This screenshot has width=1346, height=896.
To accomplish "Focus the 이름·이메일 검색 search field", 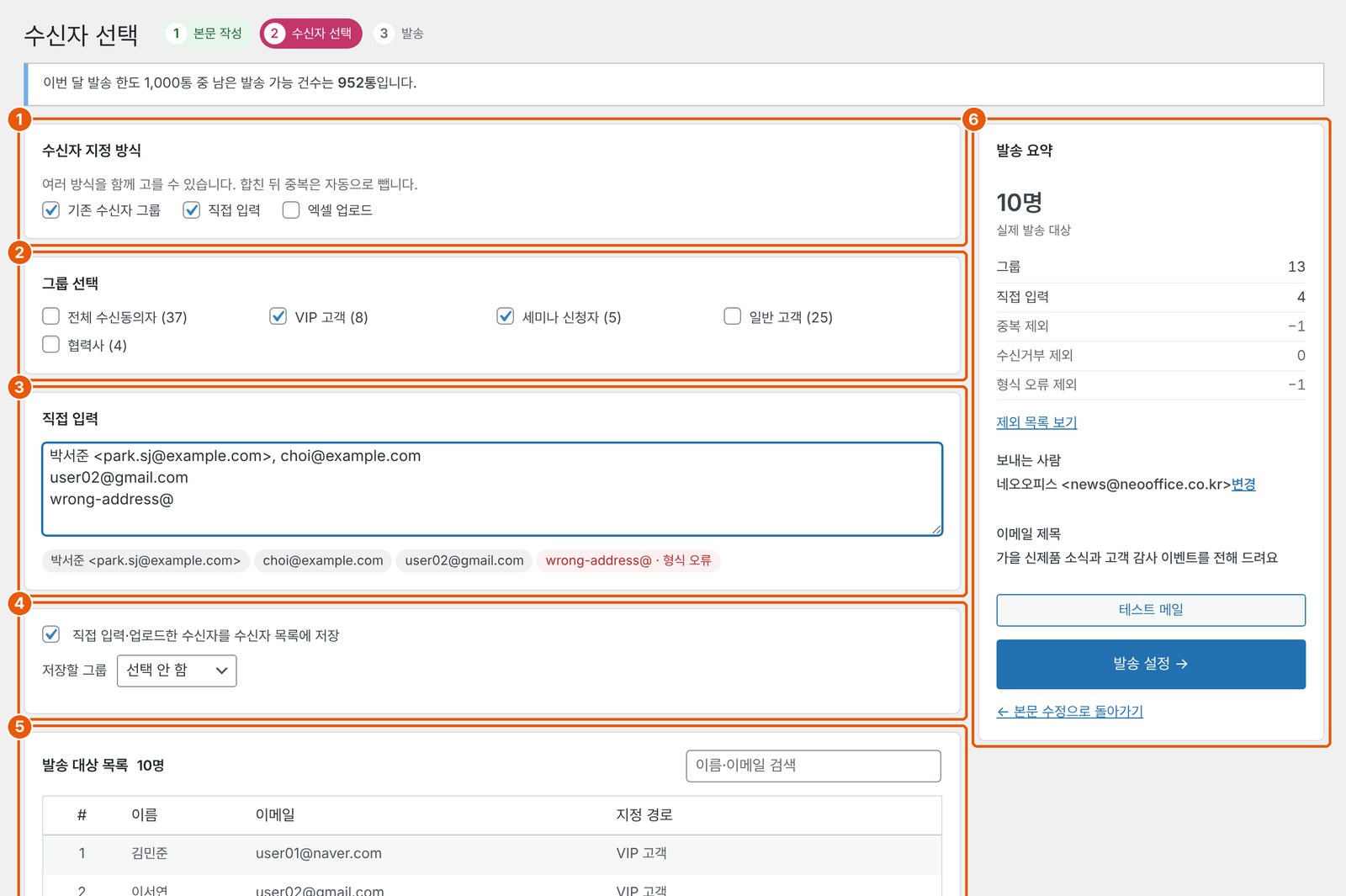I will coord(813,766).
